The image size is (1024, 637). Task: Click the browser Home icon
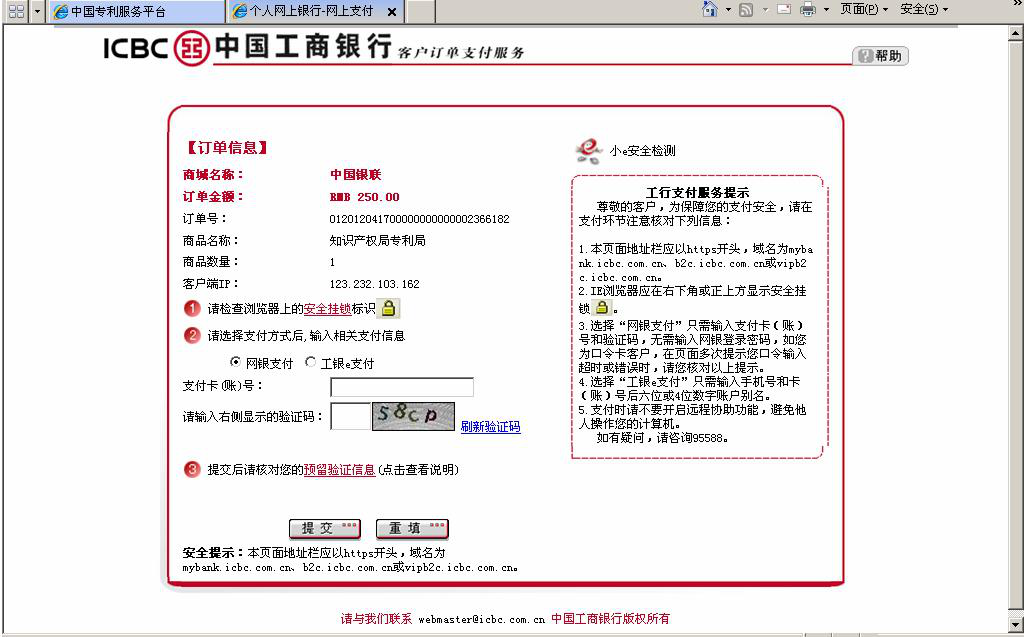pos(709,10)
